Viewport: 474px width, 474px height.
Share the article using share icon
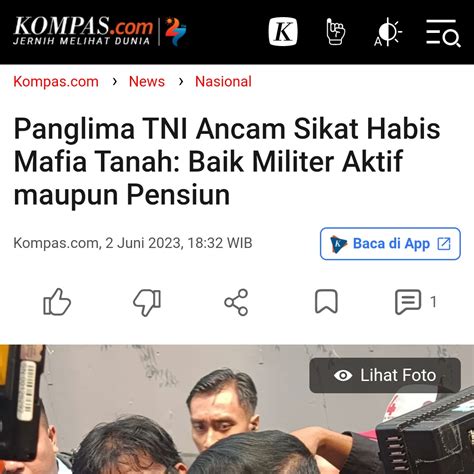(x=236, y=302)
